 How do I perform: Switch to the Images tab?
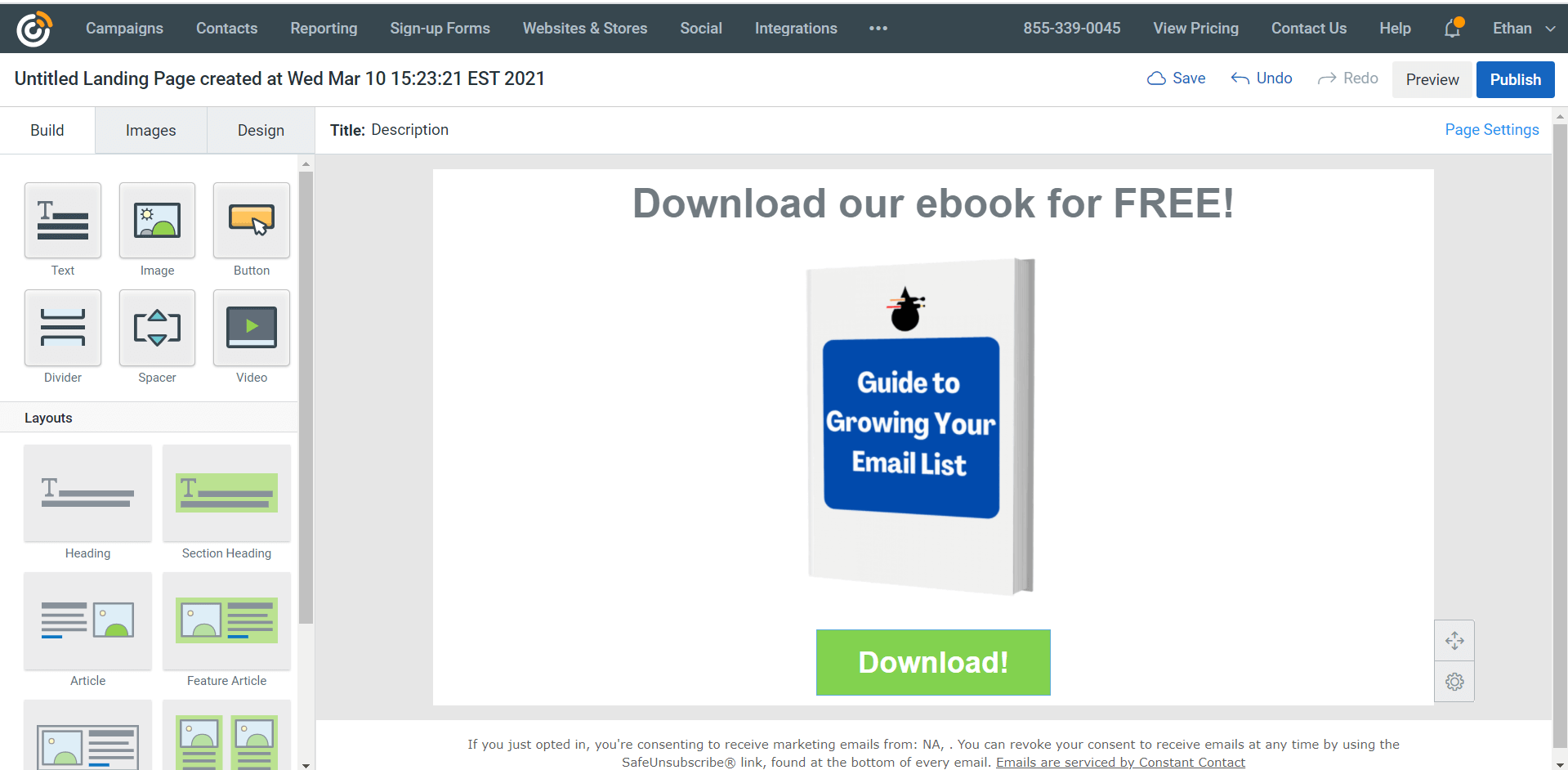point(150,131)
